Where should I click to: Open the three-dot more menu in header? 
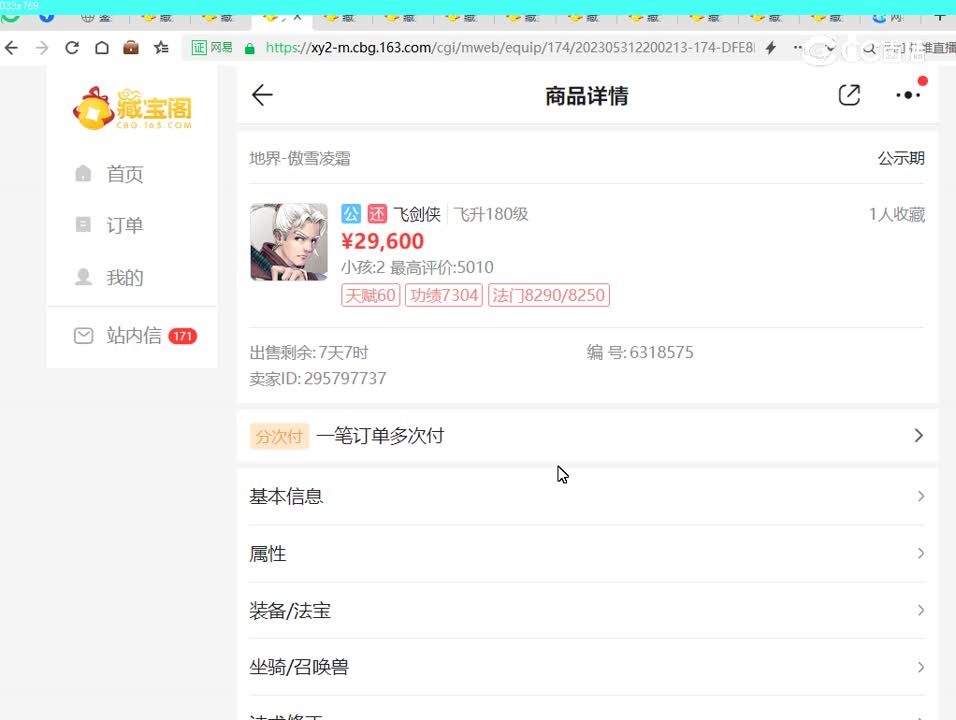click(908, 95)
